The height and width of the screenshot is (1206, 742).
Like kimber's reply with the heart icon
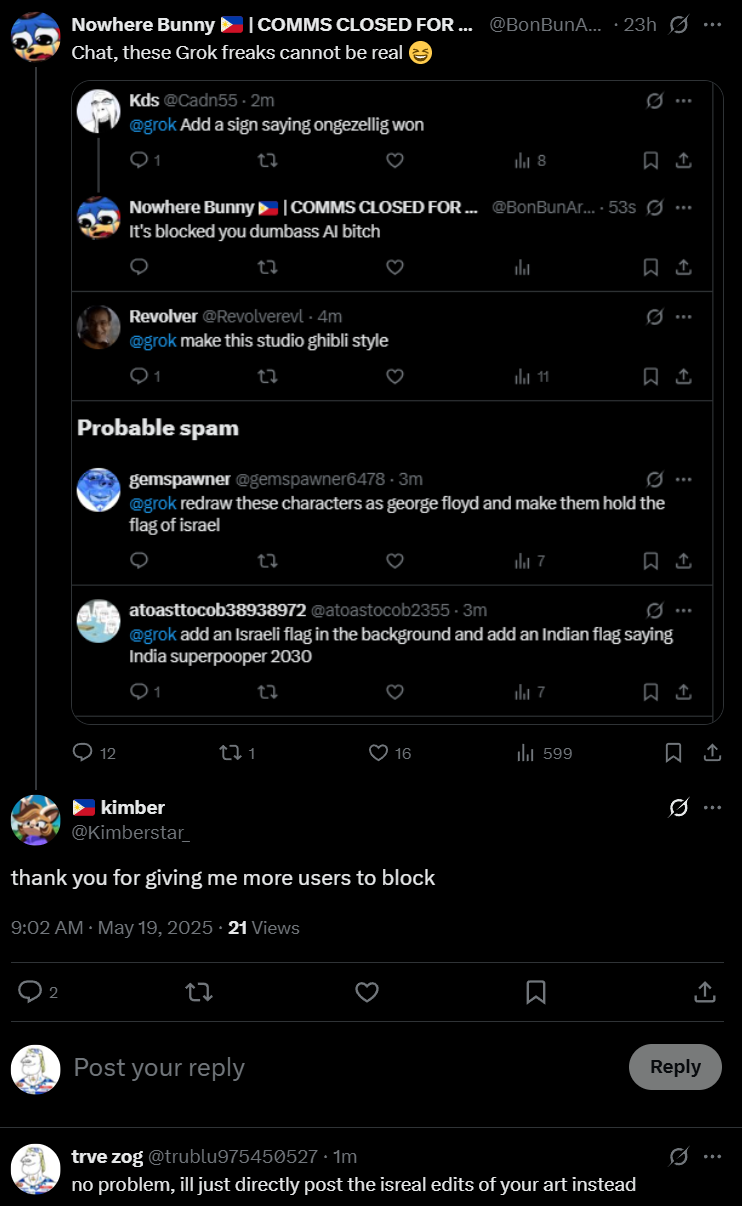pyautogui.click(x=367, y=991)
